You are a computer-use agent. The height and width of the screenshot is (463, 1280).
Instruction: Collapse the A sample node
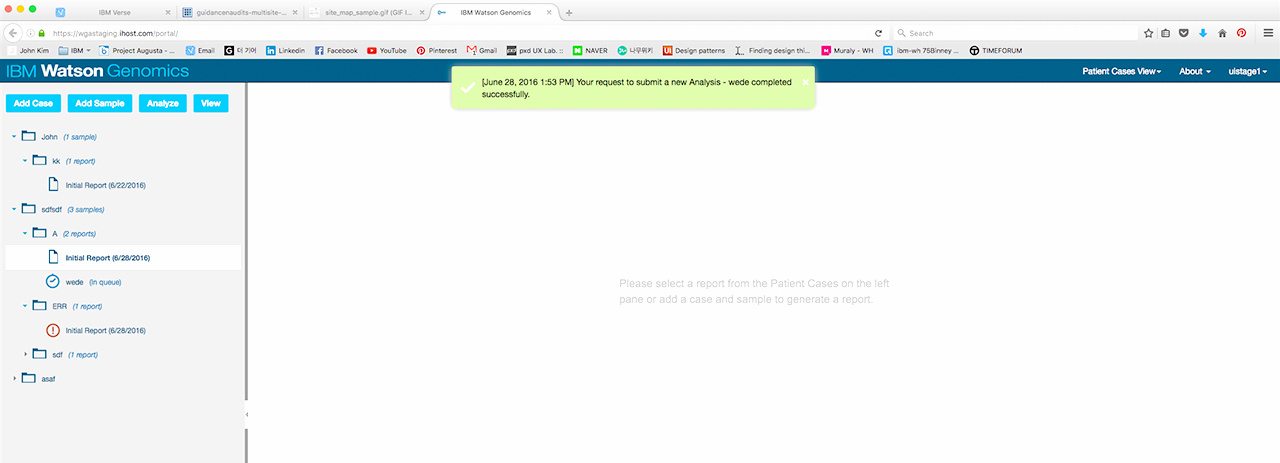(x=26, y=233)
